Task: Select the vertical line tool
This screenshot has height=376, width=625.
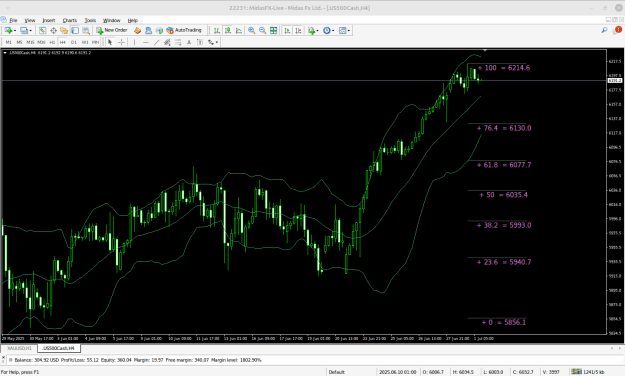Action: [x=134, y=42]
